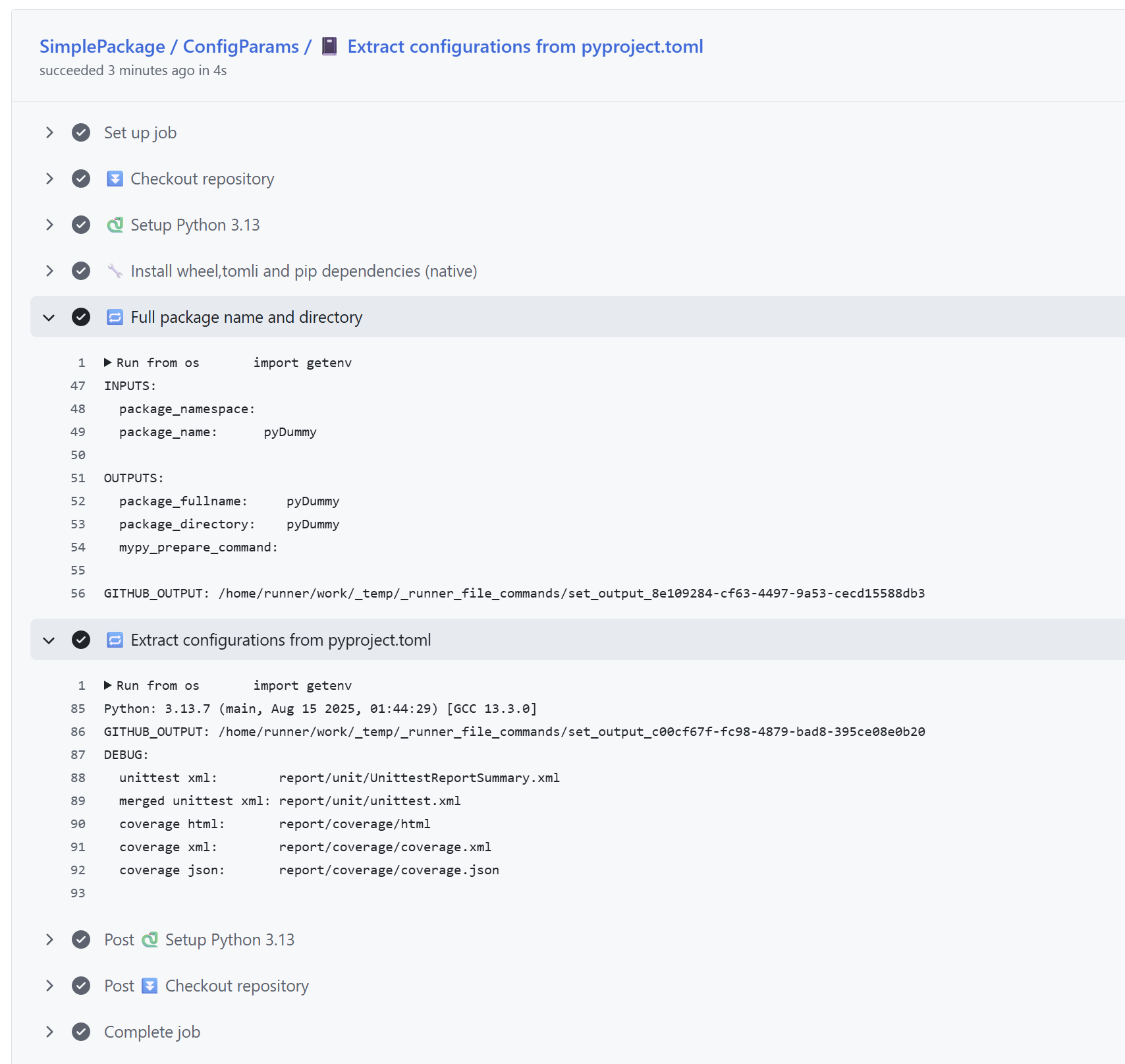Collapse the Full package name and directory step
Image resolution: width=1125 pixels, height=1064 pixels.
click(x=49, y=317)
